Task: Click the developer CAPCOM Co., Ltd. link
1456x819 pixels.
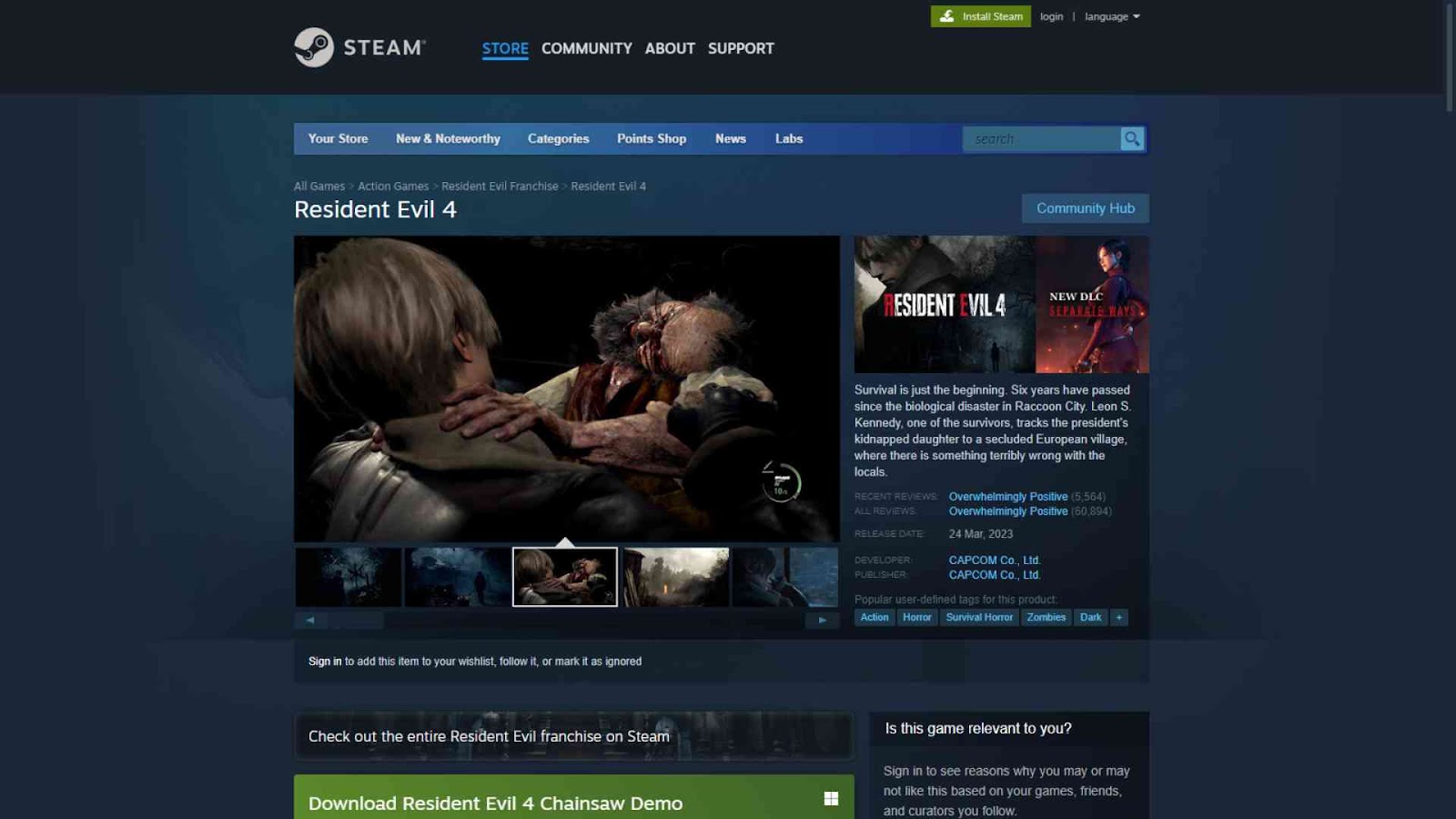Action: (995, 561)
